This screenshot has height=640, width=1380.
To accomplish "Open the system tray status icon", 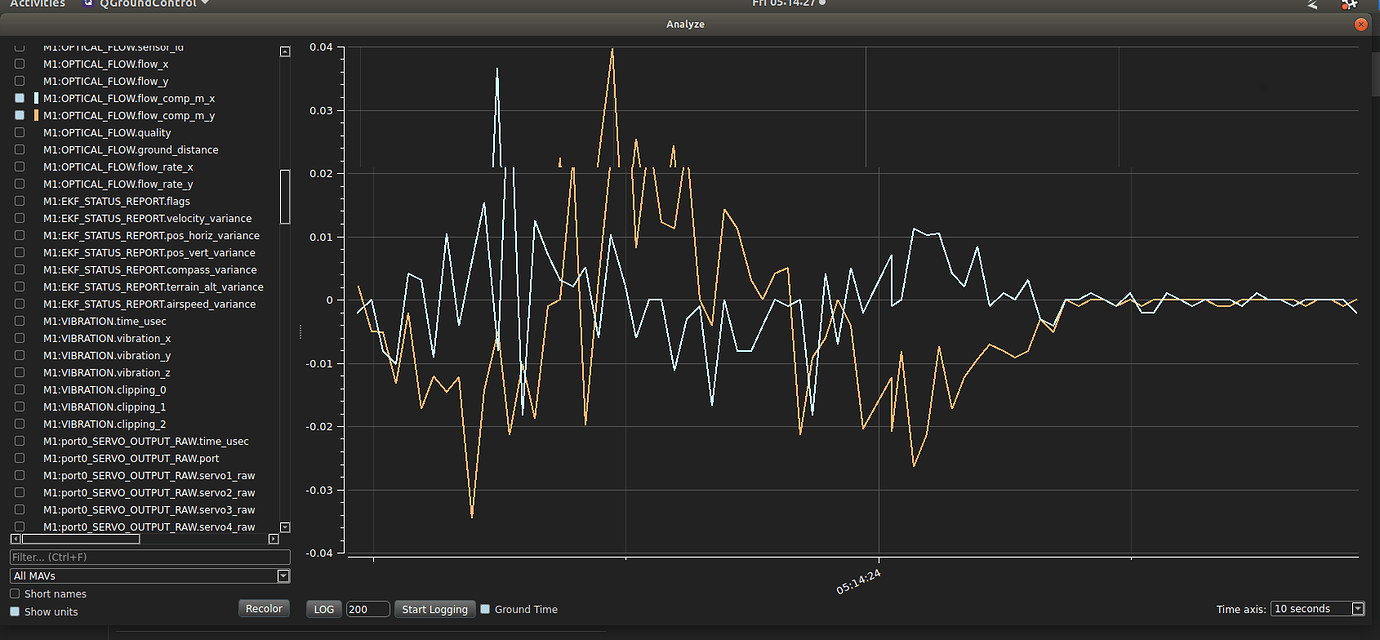I will pyautogui.click(x=1349, y=4).
